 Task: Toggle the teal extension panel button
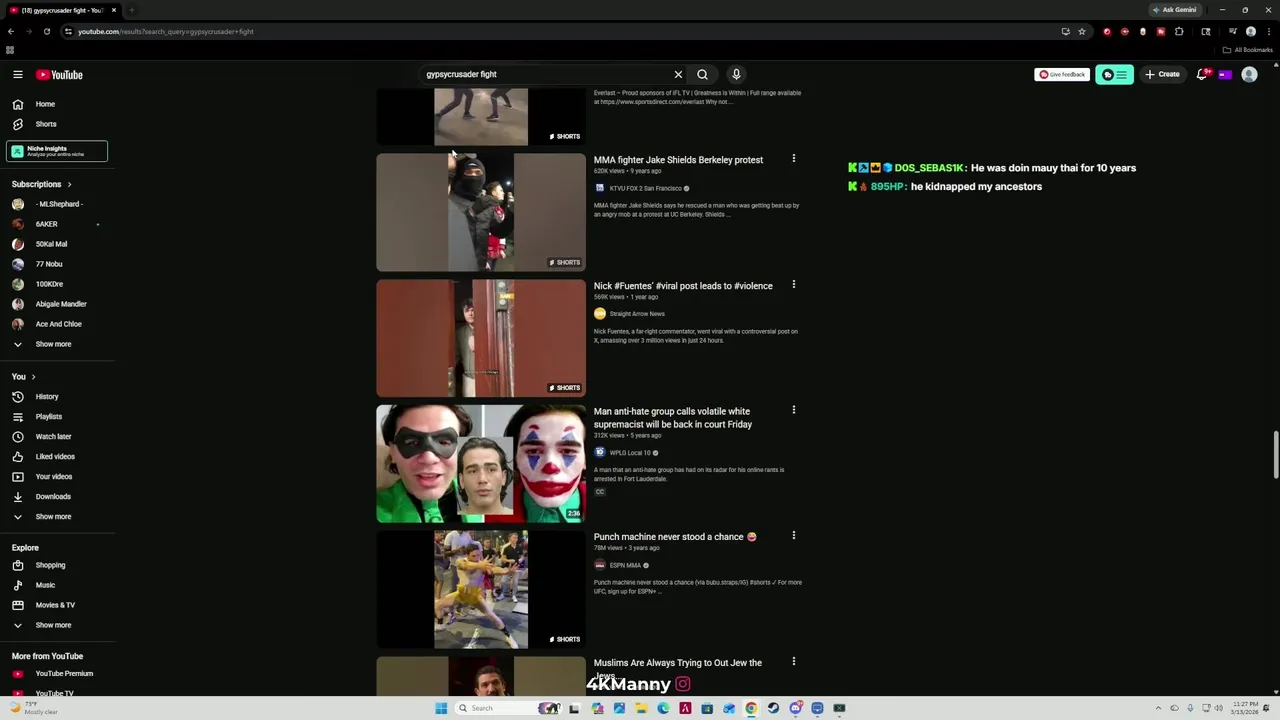click(x=1114, y=74)
